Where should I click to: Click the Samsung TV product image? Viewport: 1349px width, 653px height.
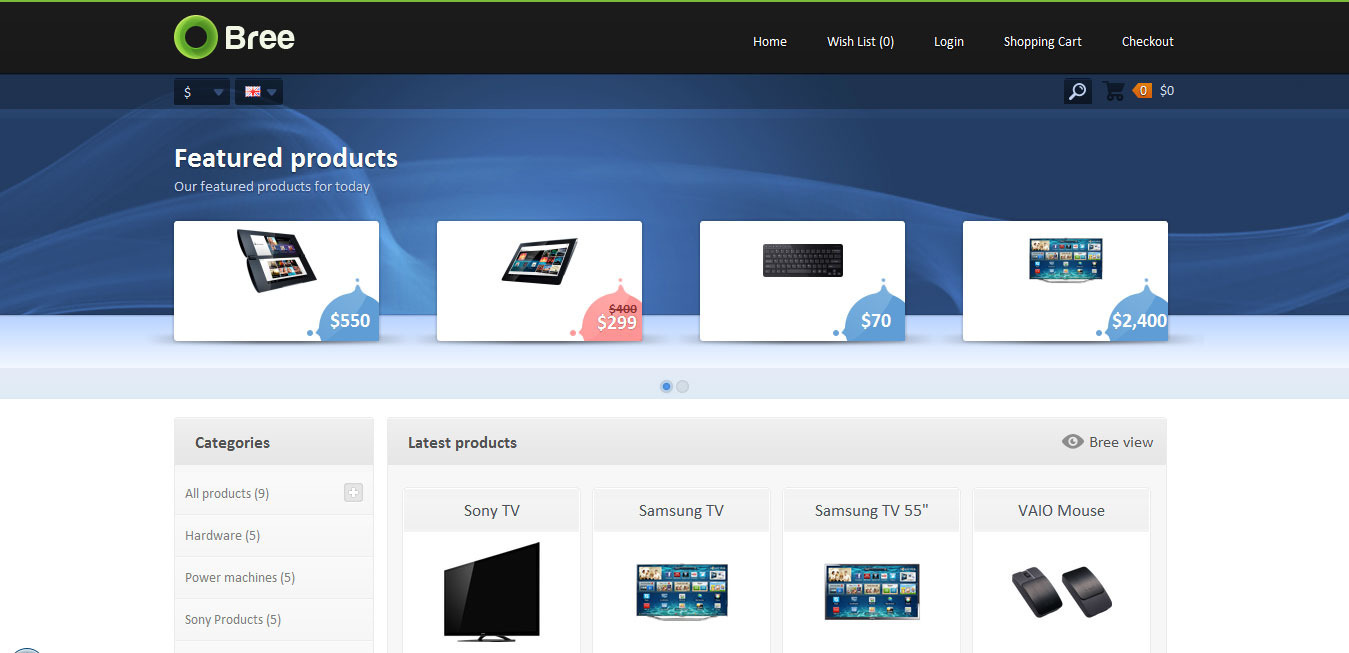coord(682,590)
